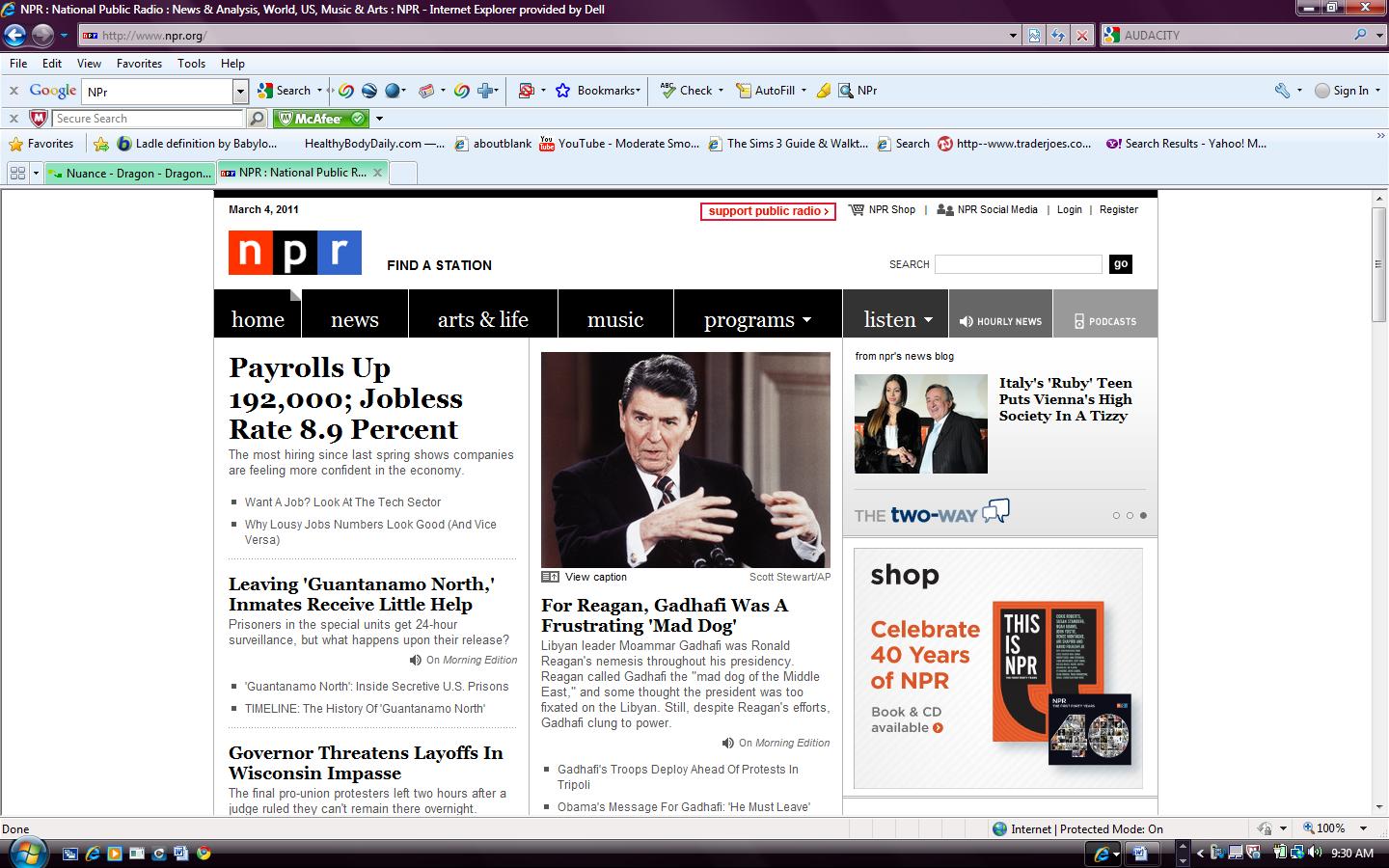The image size is (1389, 868).
Task: Click the Google toolbar highlighter icon
Action: (823, 91)
